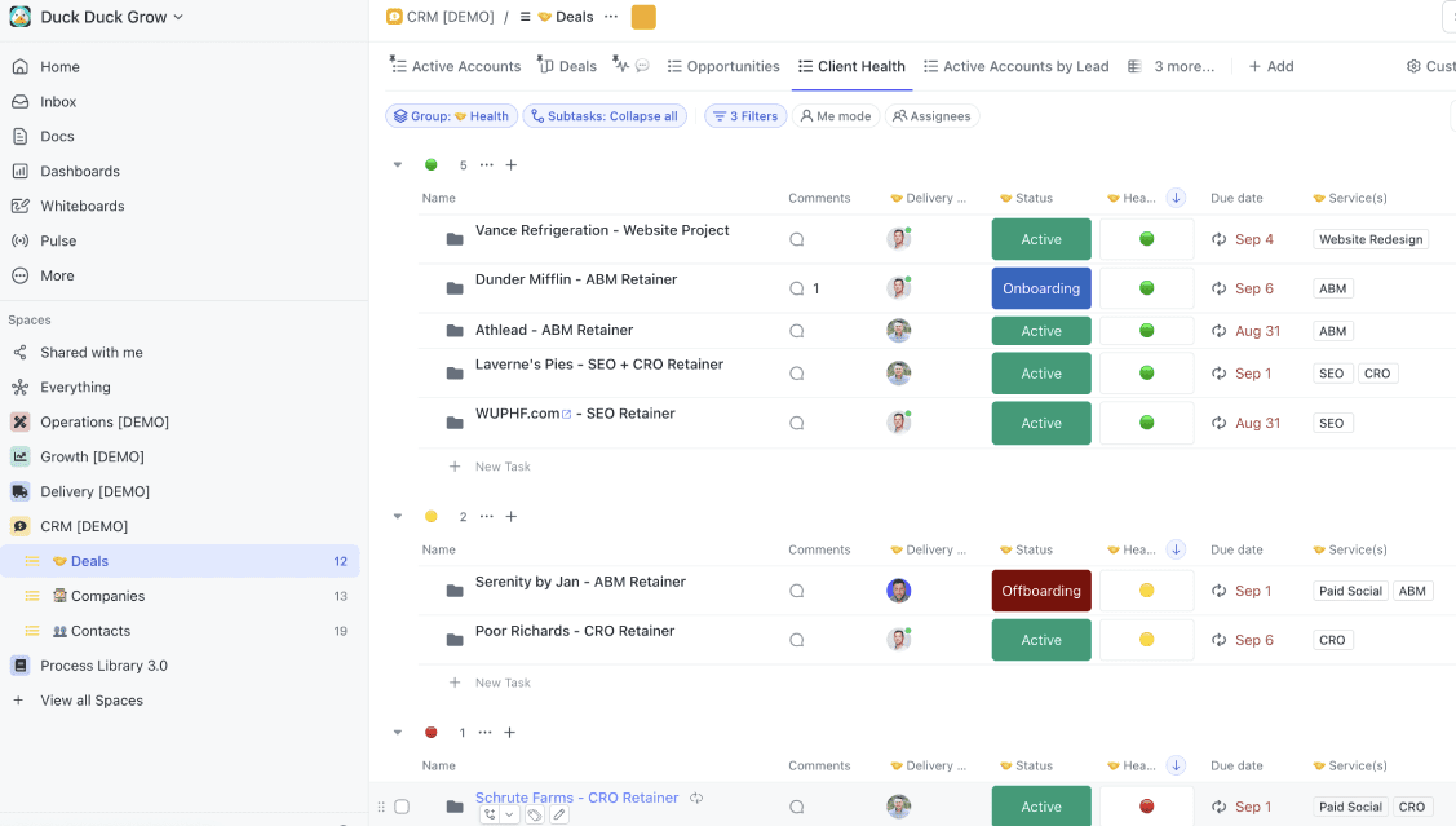Screen dimensions: 1456x826
Task: Open the Everything view
Action: pyautogui.click(x=75, y=387)
